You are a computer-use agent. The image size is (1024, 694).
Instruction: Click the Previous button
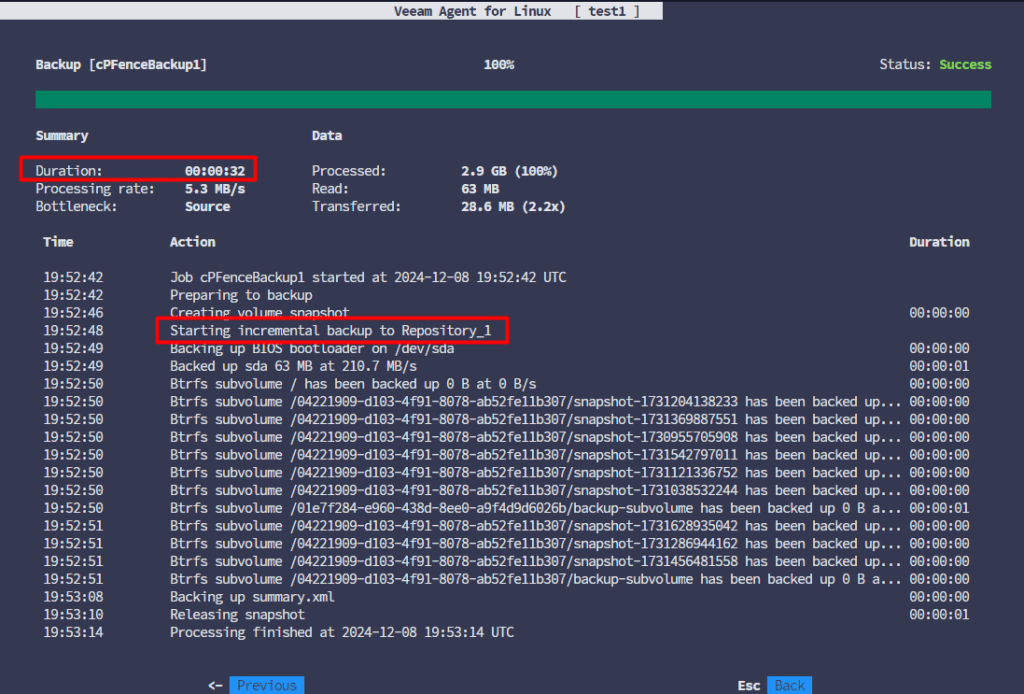pos(266,685)
